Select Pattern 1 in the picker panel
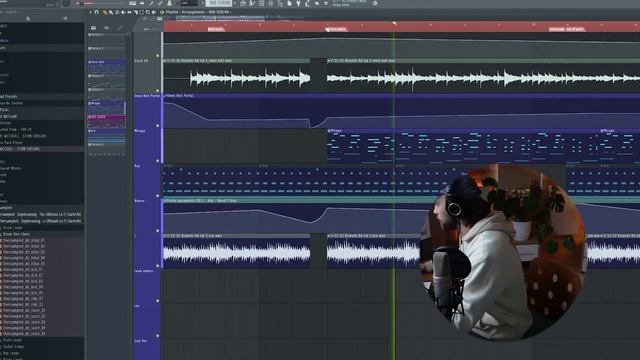This screenshot has width=640, height=360. tap(107, 39)
